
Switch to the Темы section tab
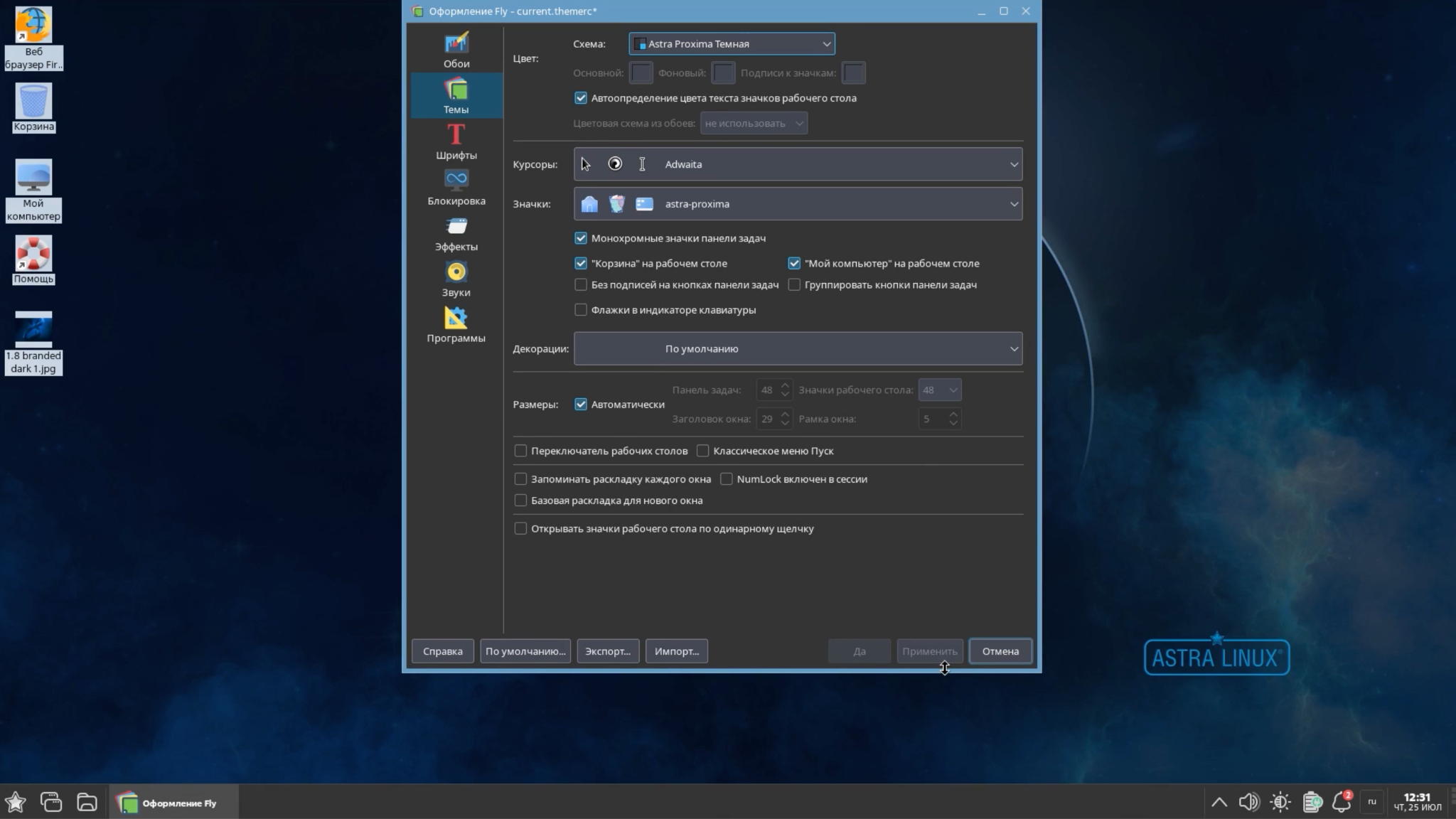point(456,95)
